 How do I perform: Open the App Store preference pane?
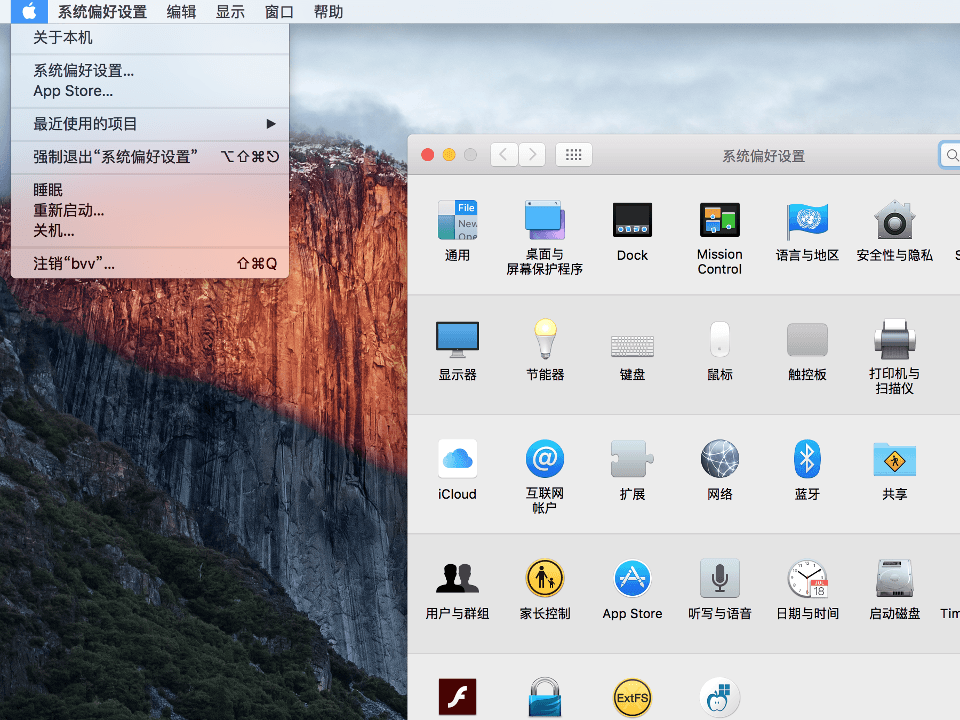click(x=631, y=578)
